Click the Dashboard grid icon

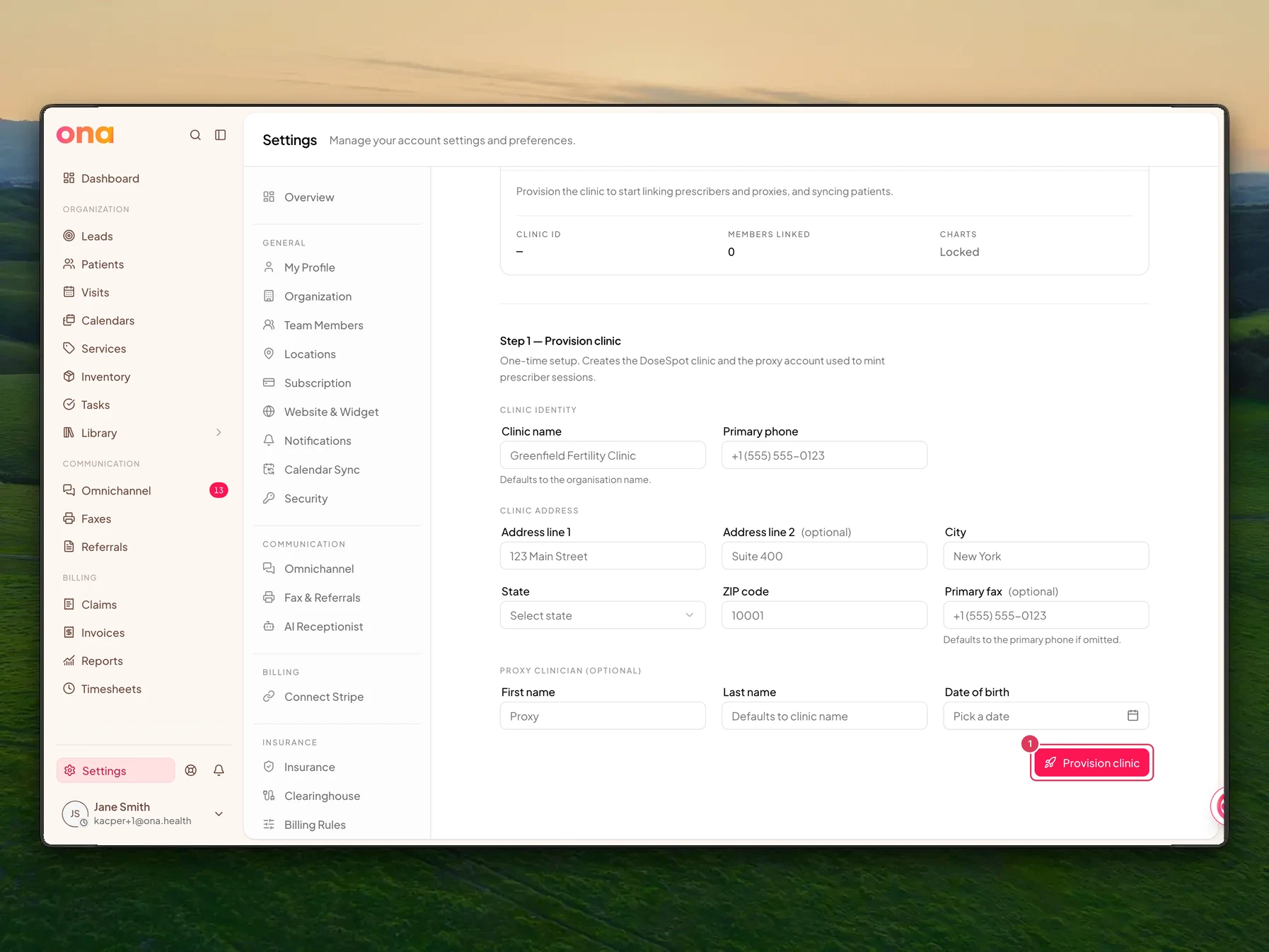click(69, 178)
